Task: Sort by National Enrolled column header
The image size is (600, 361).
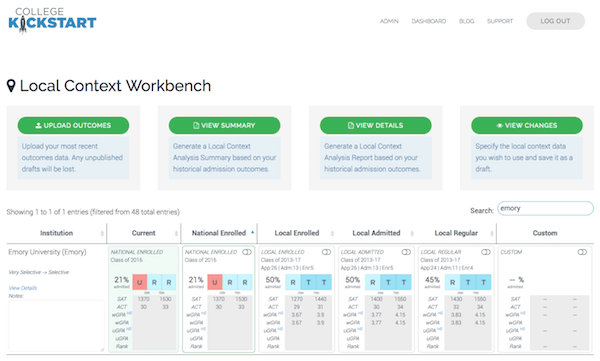Action: [219, 233]
